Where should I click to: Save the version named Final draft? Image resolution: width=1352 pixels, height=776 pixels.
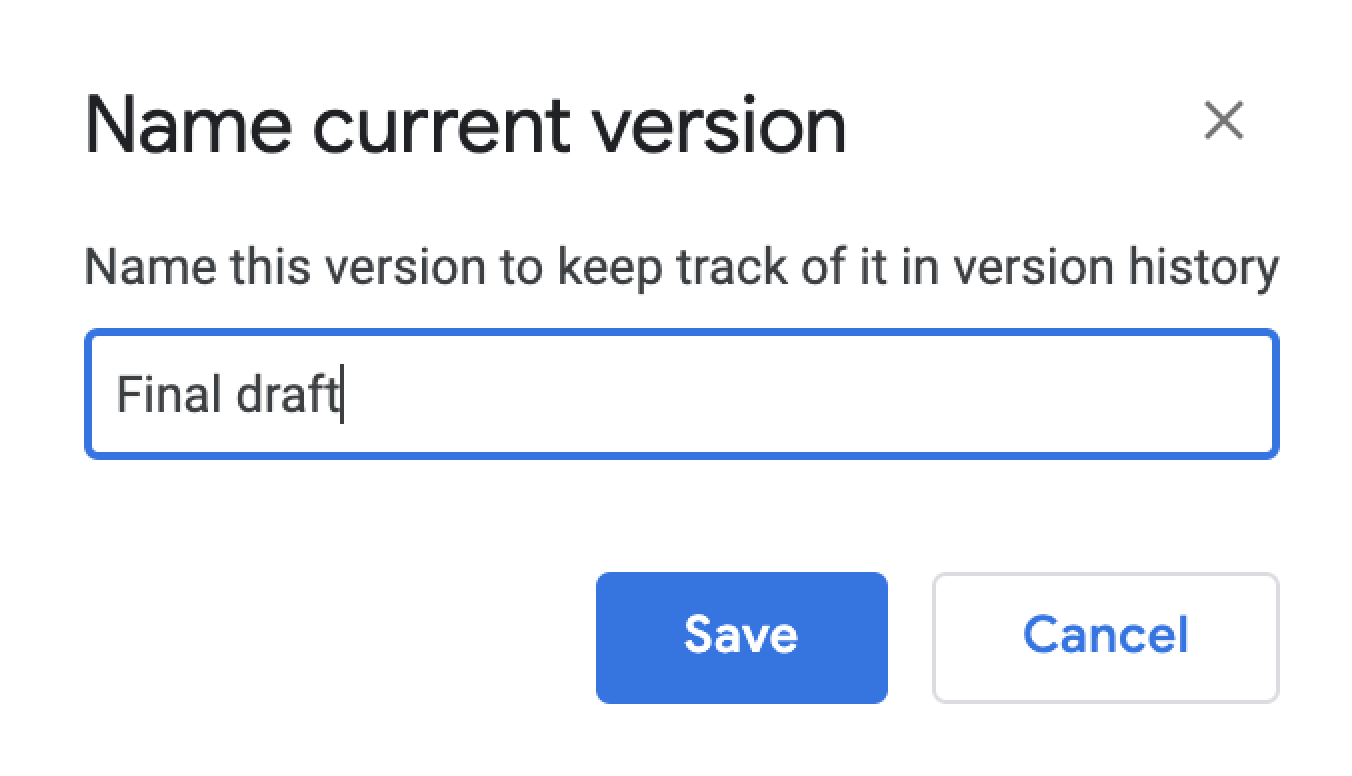(x=741, y=636)
